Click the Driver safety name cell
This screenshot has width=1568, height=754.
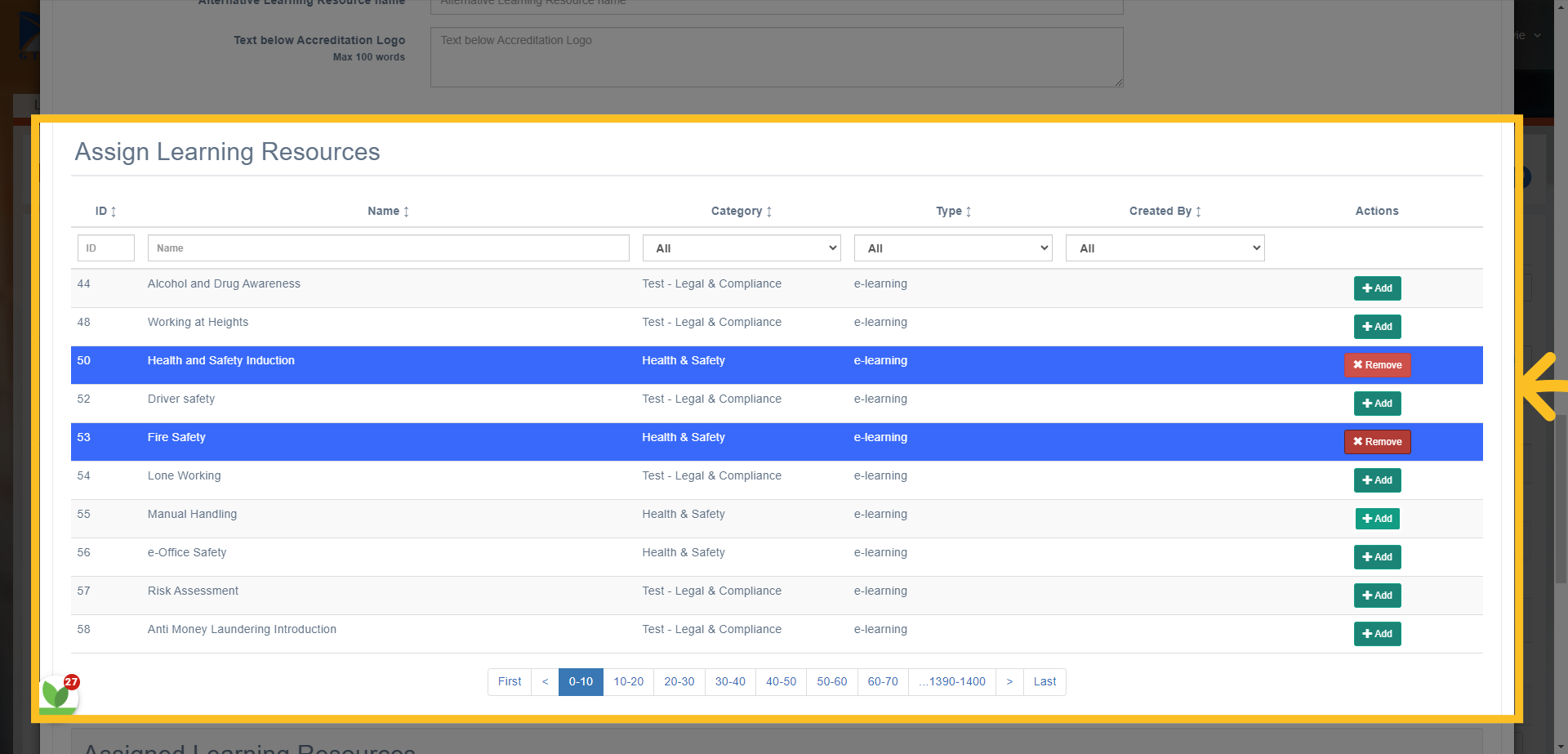181,399
